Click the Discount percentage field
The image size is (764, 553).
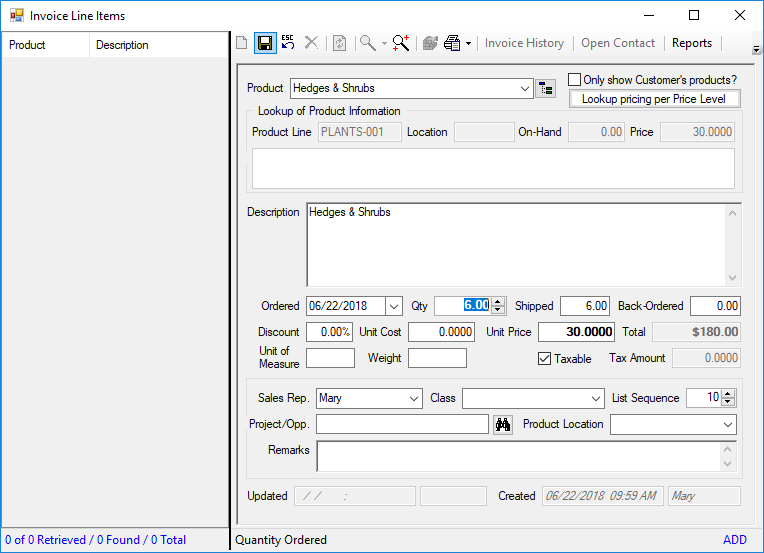point(329,332)
